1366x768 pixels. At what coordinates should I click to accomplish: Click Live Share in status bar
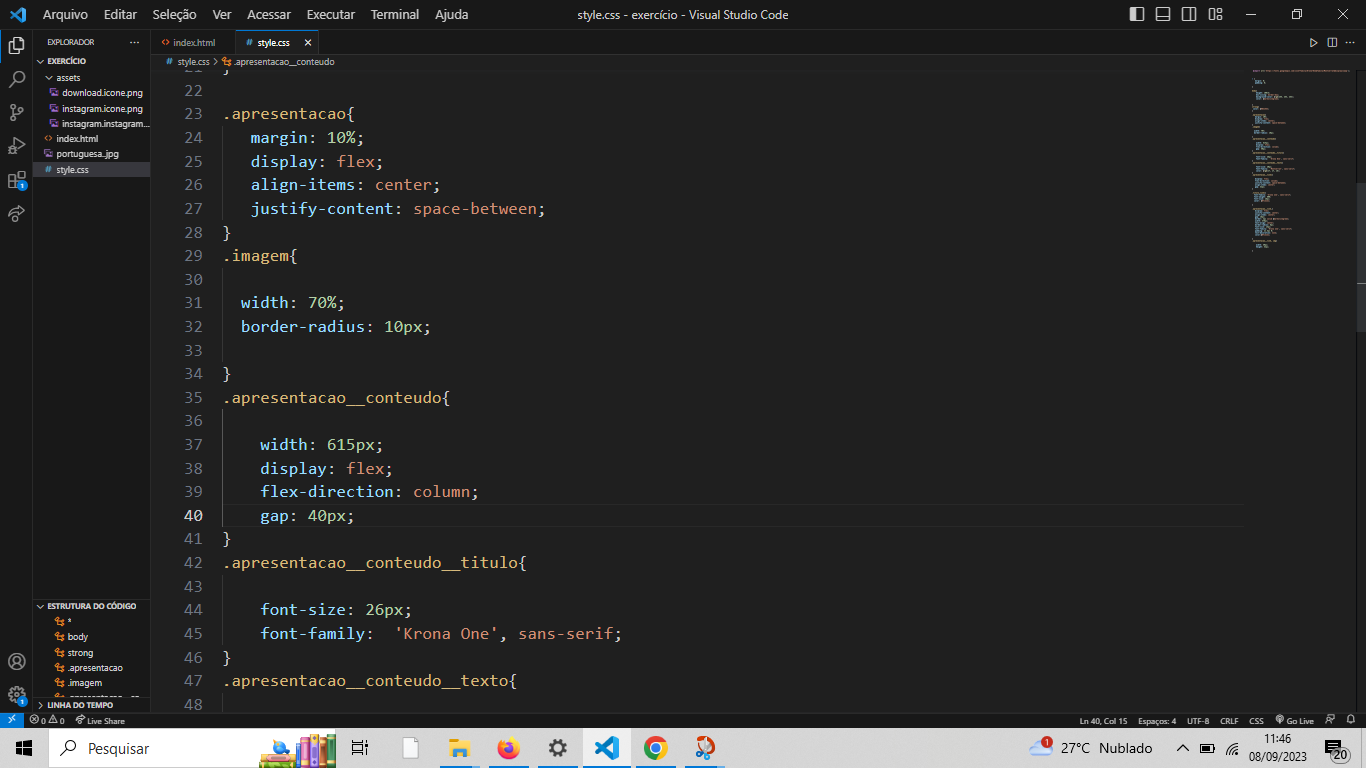tap(100, 720)
